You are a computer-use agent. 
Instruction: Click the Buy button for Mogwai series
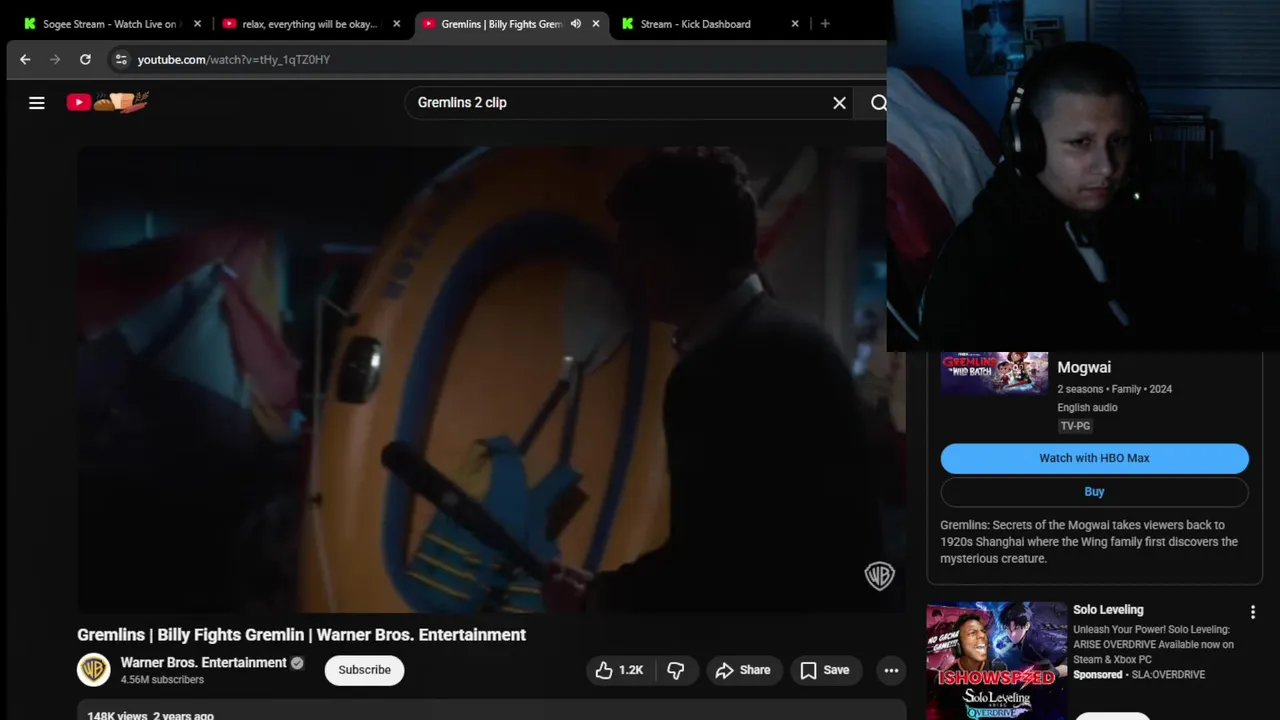click(1094, 492)
